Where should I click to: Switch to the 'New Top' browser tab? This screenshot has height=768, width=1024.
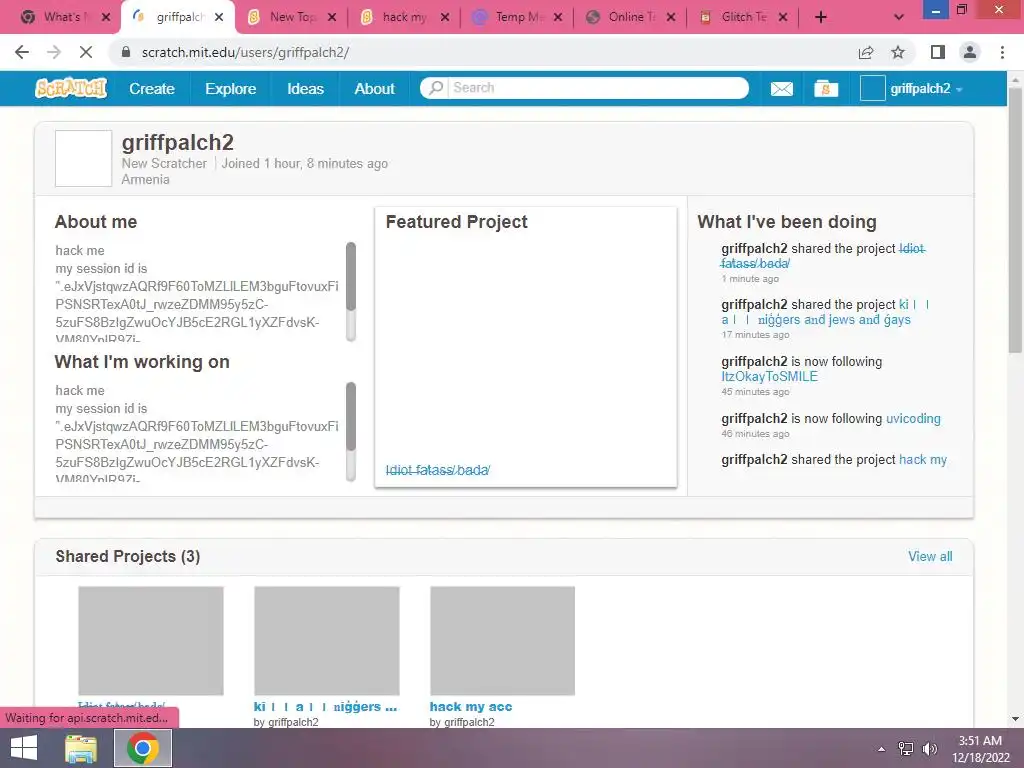click(x=291, y=17)
